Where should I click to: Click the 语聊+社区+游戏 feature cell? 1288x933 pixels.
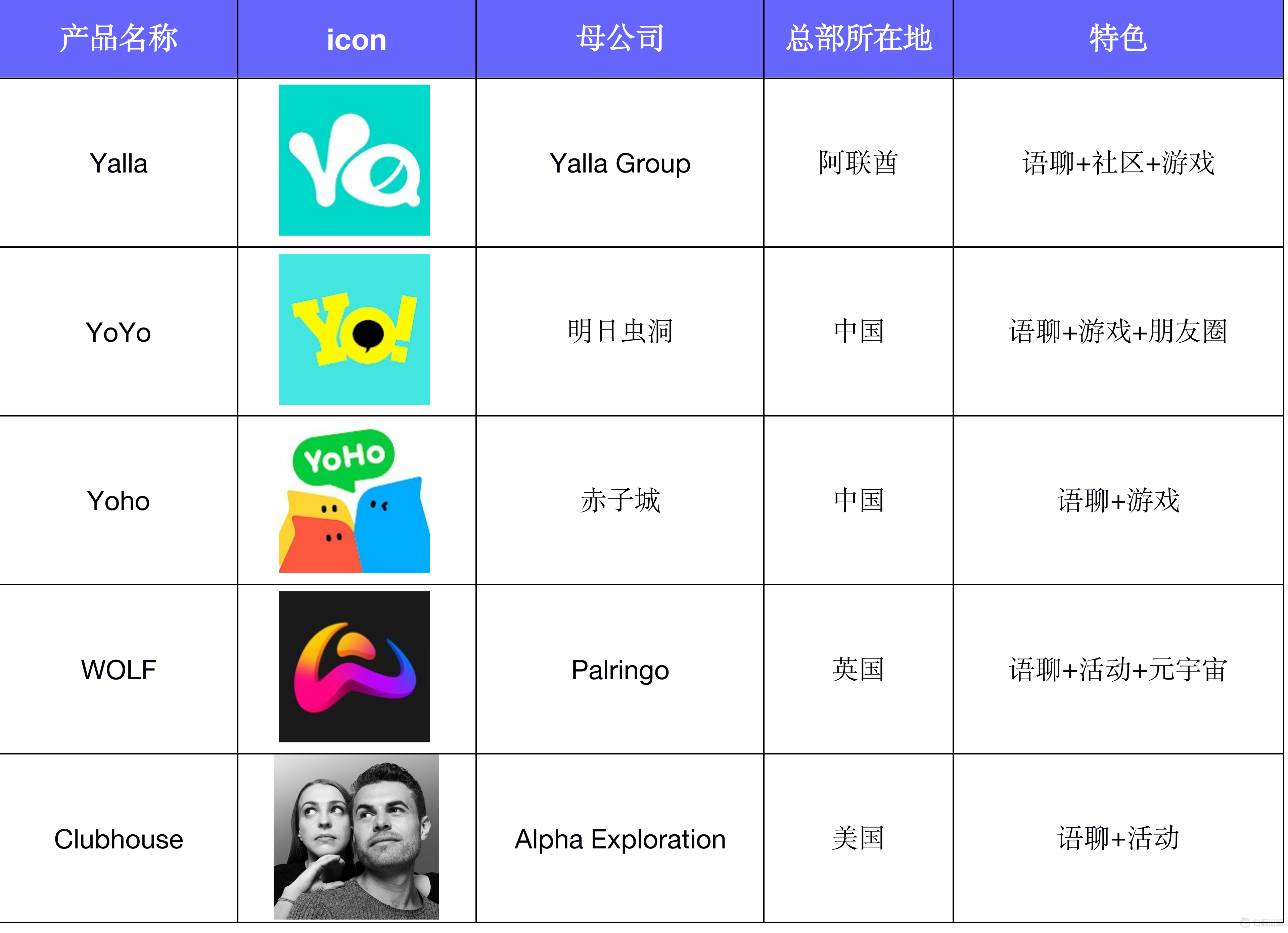[1118, 163]
